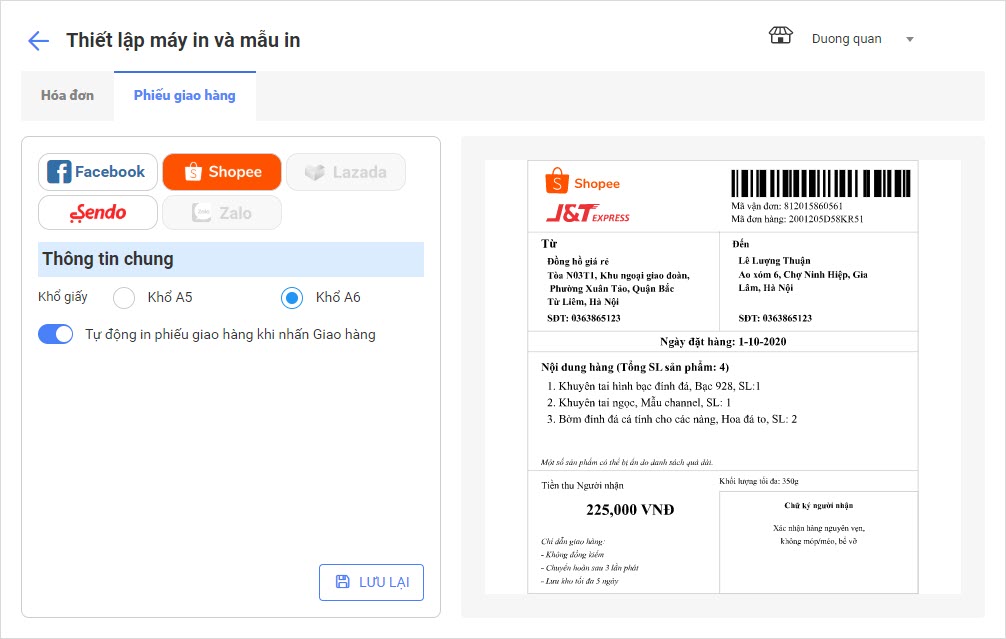Choose the Sendo template button
Viewport: 1006px width, 639px height.
(x=98, y=213)
